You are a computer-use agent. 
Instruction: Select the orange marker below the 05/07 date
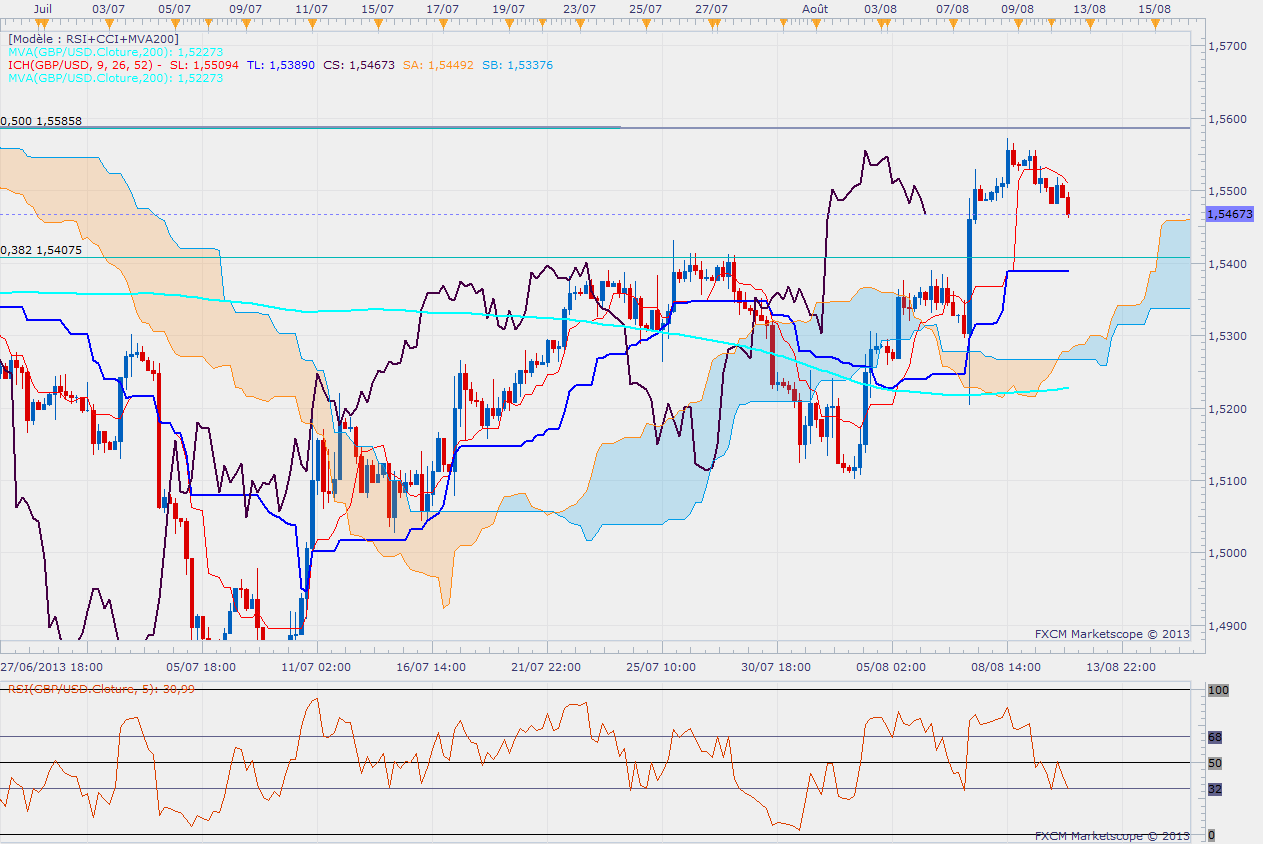pos(175,23)
